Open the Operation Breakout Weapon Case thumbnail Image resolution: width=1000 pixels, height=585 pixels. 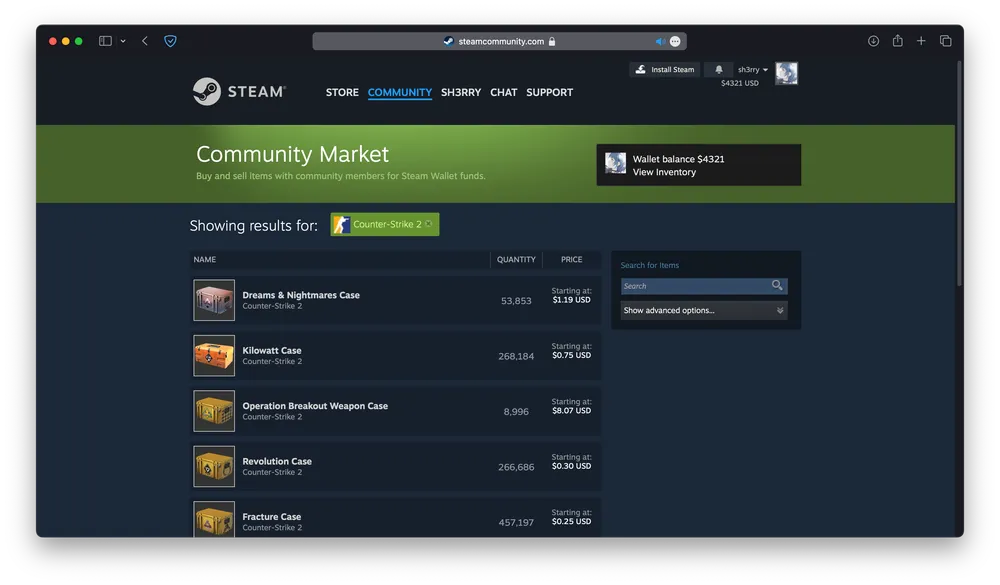tap(214, 411)
